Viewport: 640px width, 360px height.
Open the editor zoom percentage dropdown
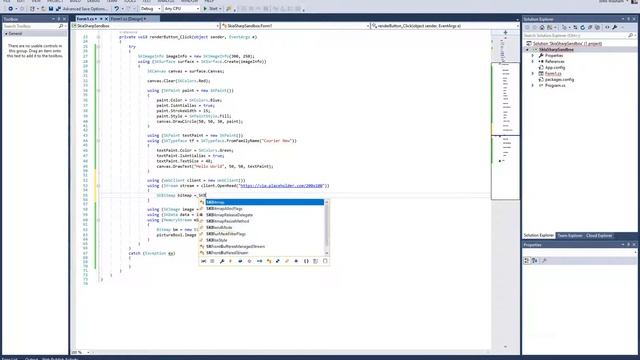coord(88,352)
